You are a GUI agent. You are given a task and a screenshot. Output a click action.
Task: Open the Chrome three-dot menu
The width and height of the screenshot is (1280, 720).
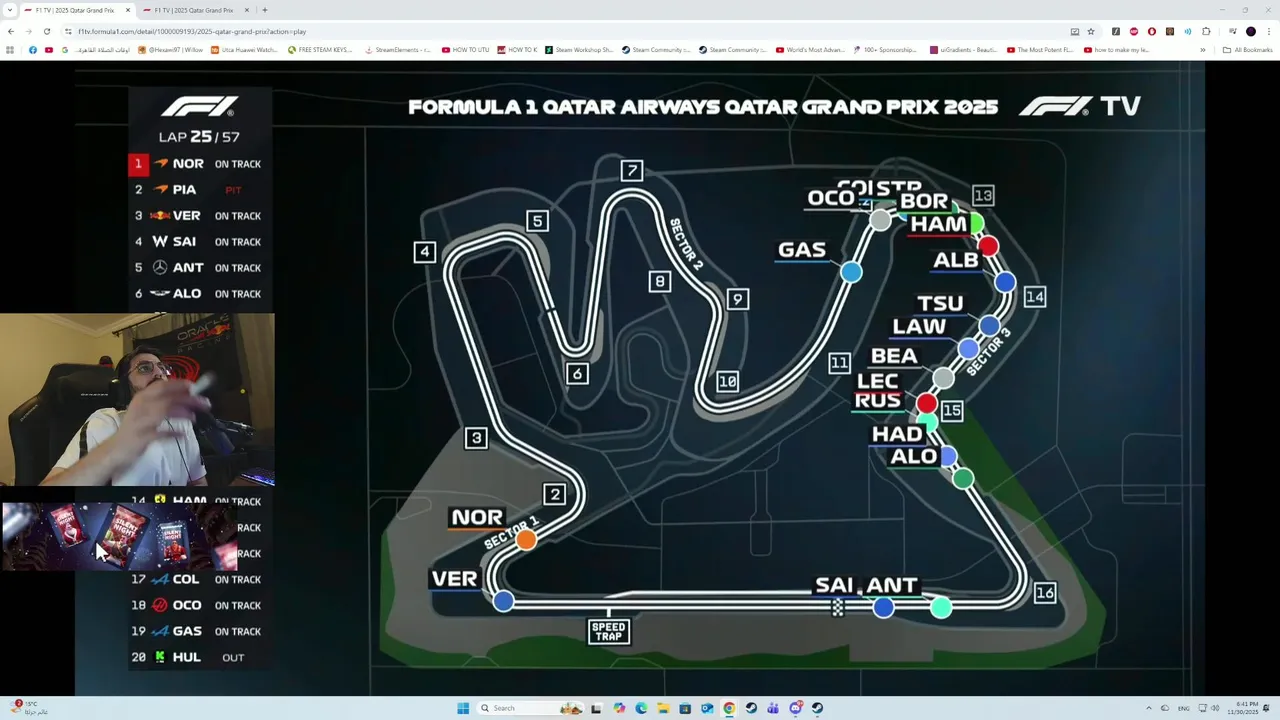pyautogui.click(x=1269, y=31)
